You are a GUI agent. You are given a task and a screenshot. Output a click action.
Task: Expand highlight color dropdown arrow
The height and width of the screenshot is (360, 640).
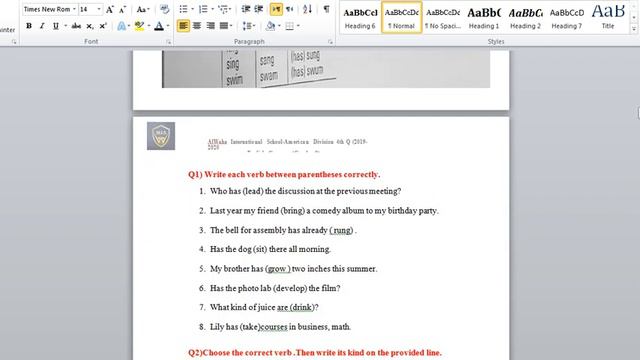coord(149,26)
